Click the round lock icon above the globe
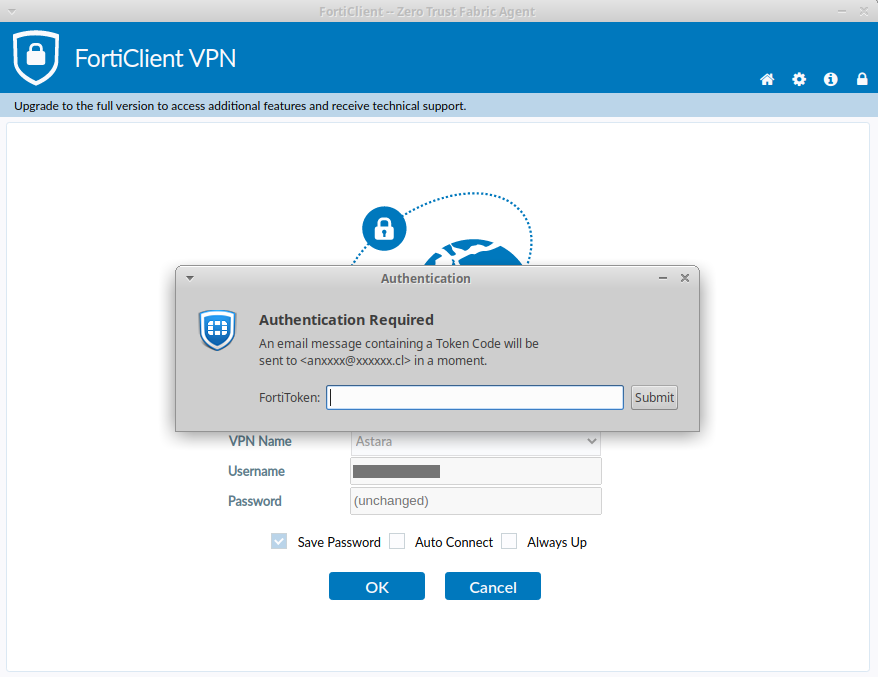This screenshot has height=677, width=878. click(383, 227)
